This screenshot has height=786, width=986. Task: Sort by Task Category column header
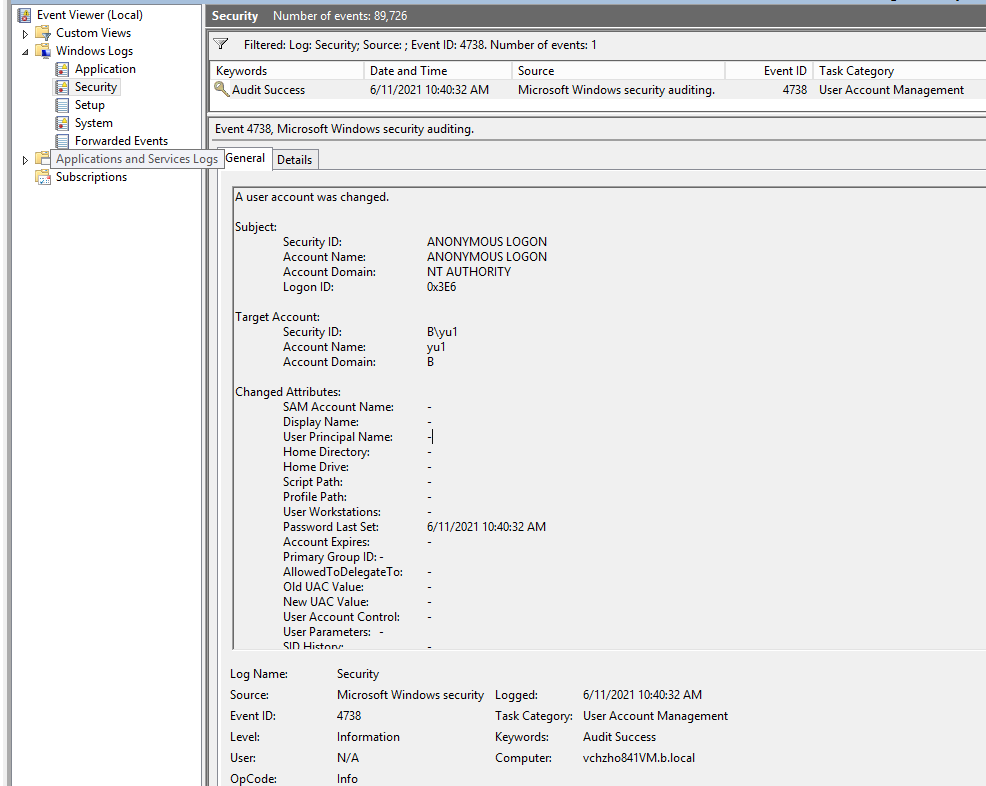tap(899, 71)
